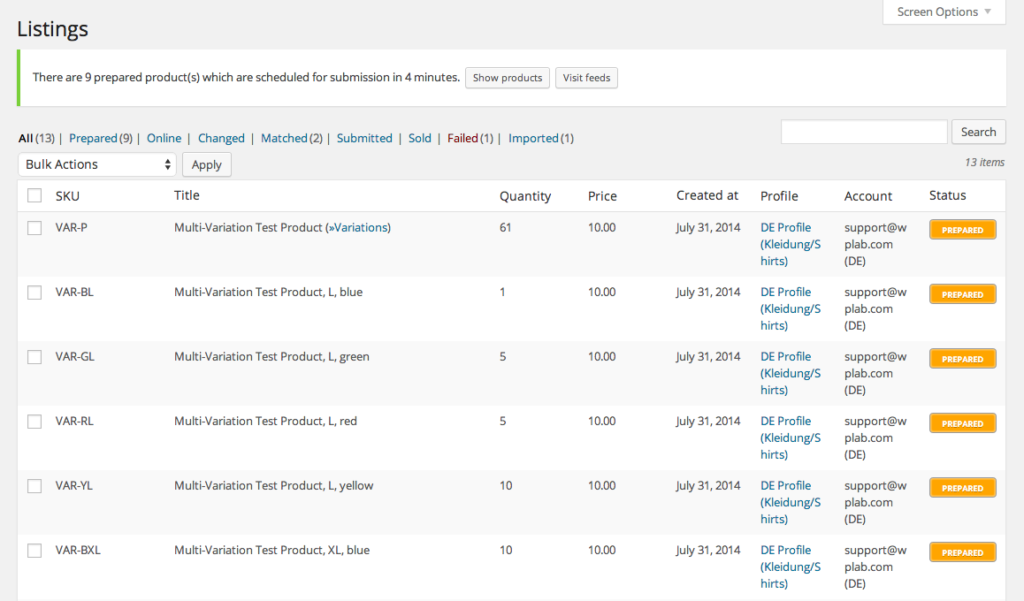Apply the selected bulk action

click(x=206, y=164)
